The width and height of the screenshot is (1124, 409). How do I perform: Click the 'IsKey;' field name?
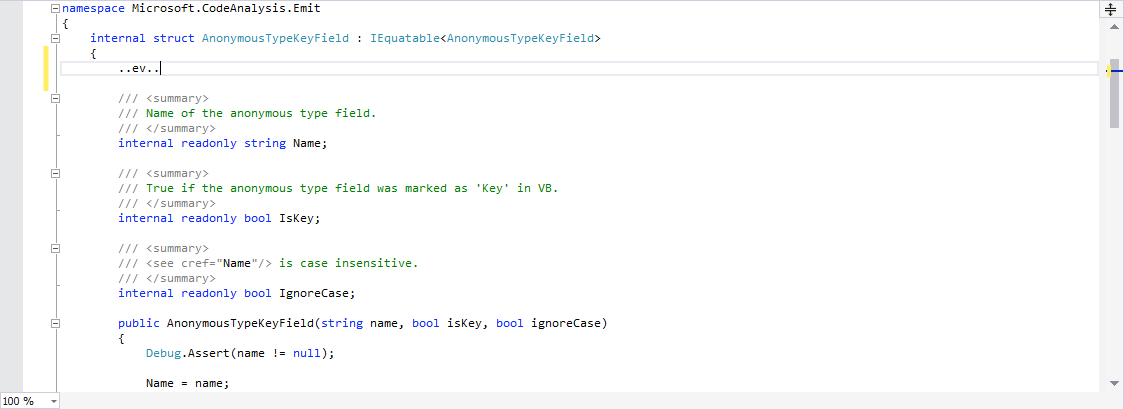300,218
